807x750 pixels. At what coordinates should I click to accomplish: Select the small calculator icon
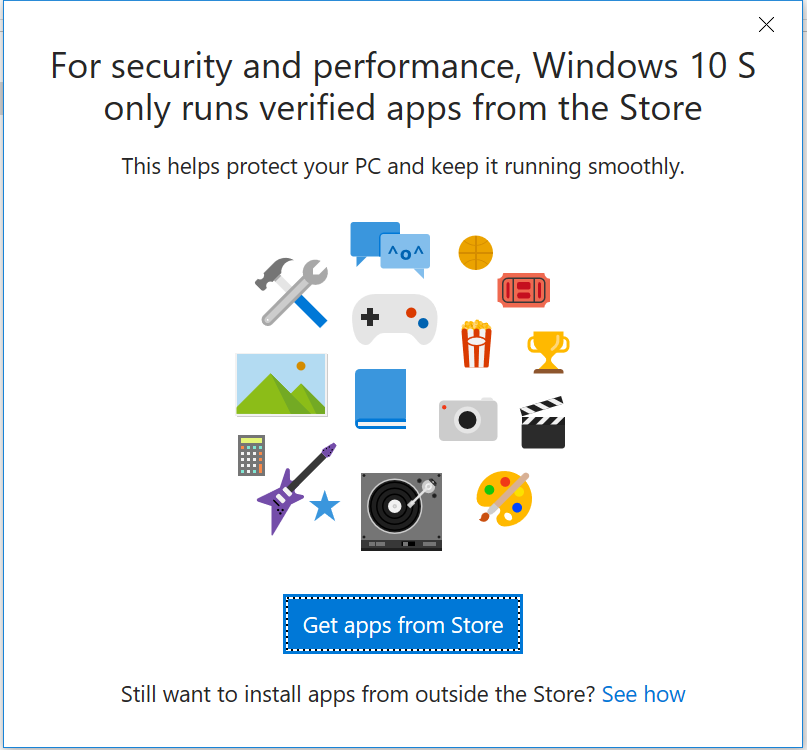click(x=251, y=456)
